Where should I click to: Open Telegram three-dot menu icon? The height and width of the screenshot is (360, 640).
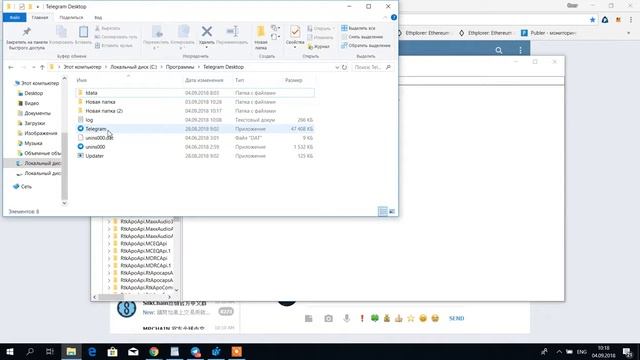click(x=520, y=50)
